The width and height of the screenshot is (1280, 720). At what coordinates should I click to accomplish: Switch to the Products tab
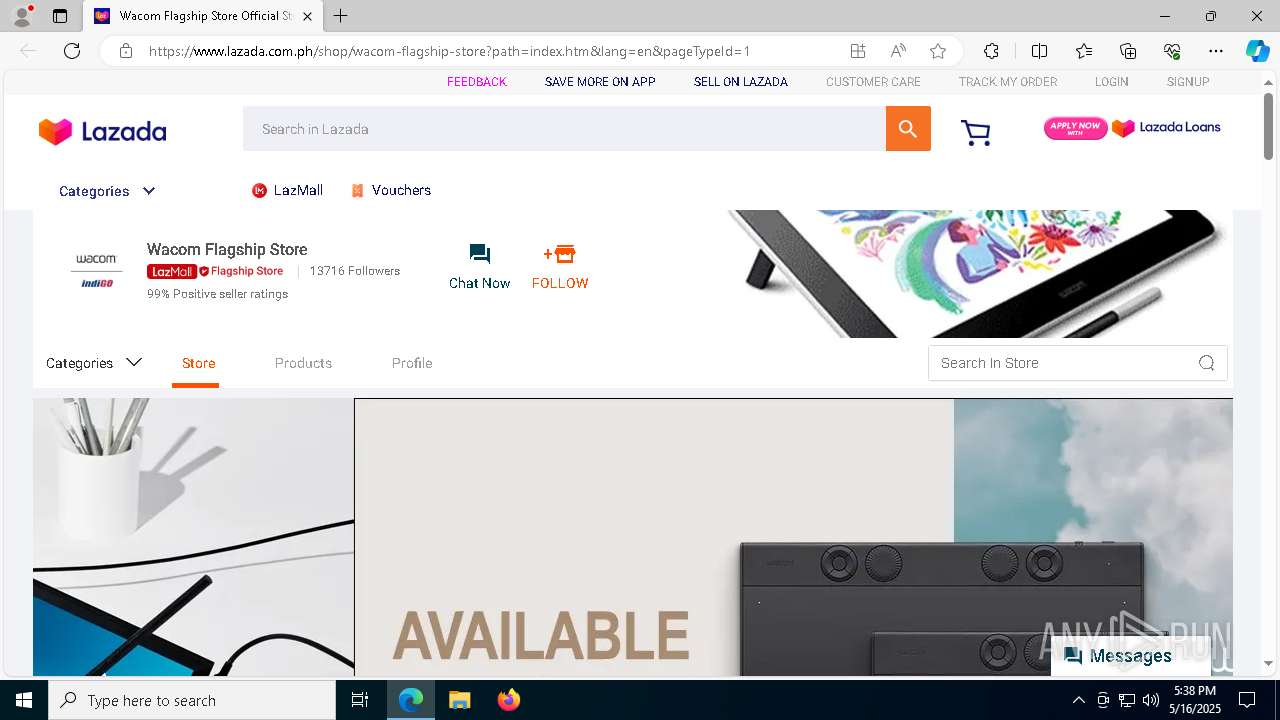[x=303, y=363]
